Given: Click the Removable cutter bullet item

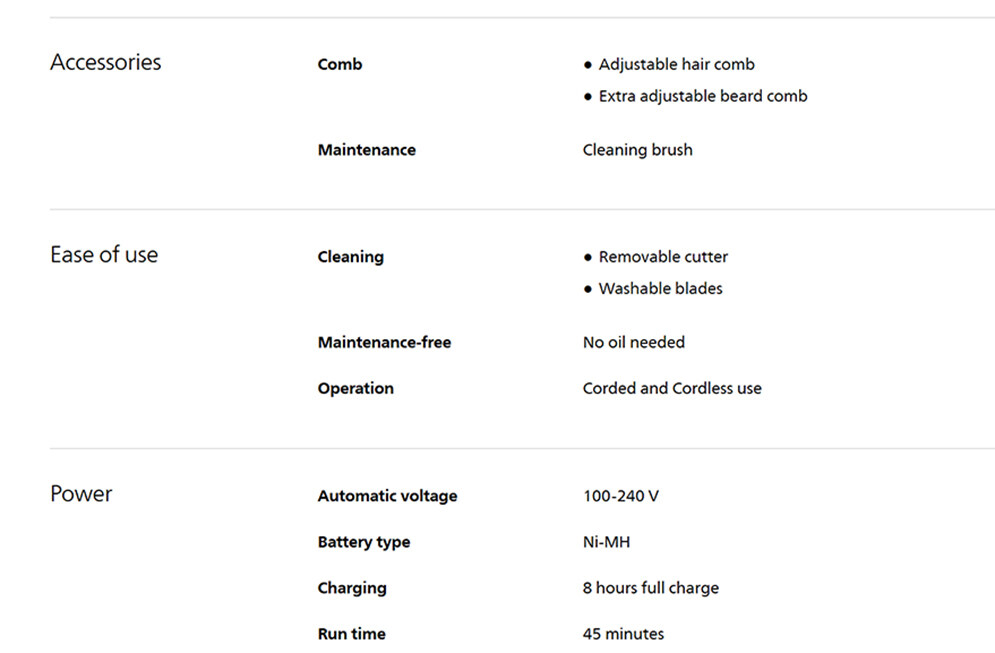Looking at the screenshot, I should 663,257.
